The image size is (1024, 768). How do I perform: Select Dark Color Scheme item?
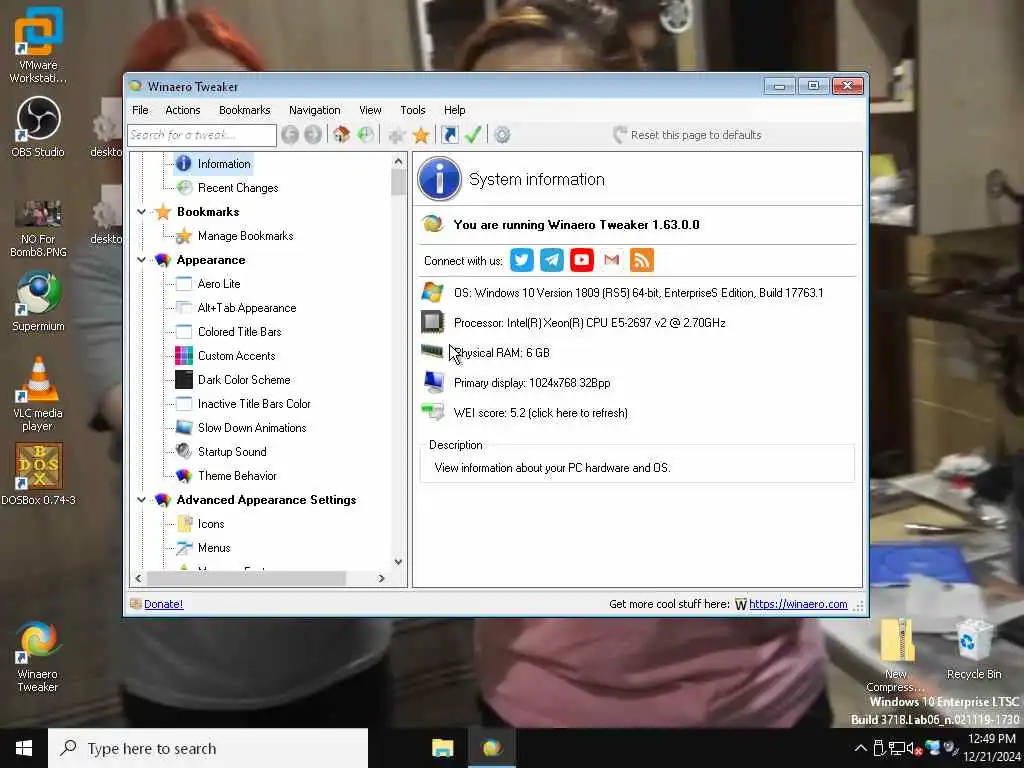(244, 380)
